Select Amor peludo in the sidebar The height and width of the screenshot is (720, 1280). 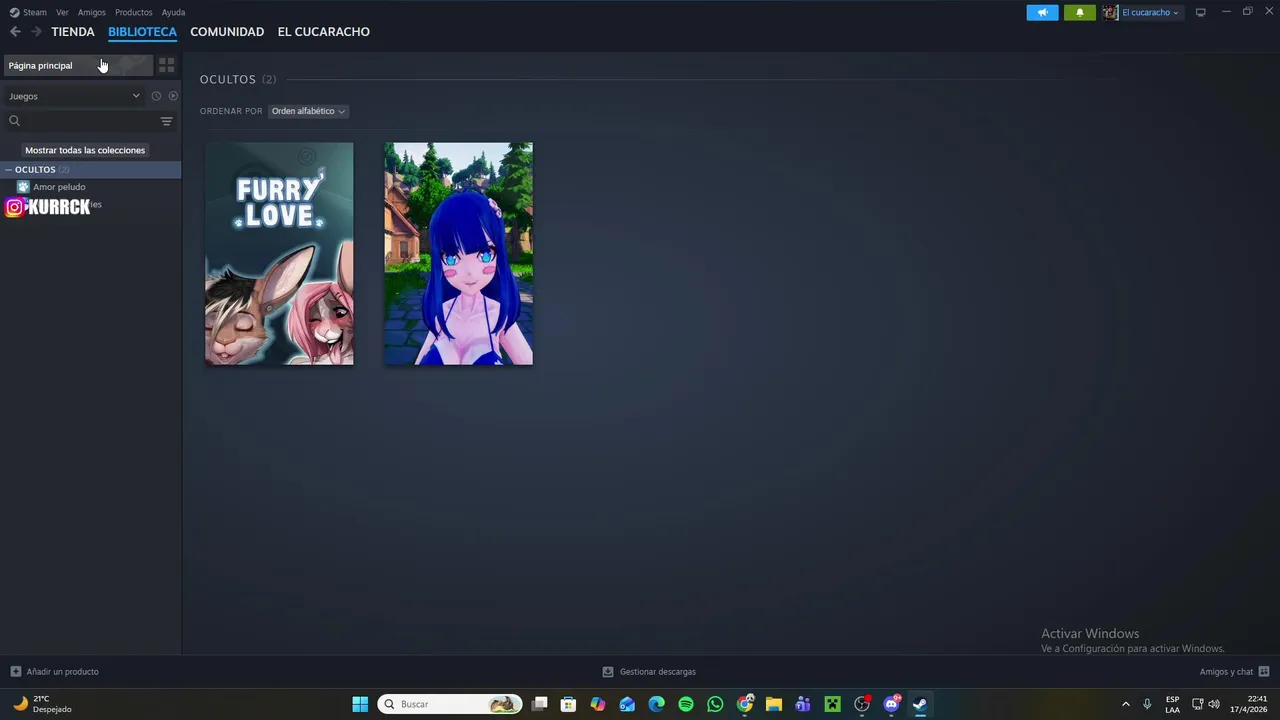[x=59, y=187]
